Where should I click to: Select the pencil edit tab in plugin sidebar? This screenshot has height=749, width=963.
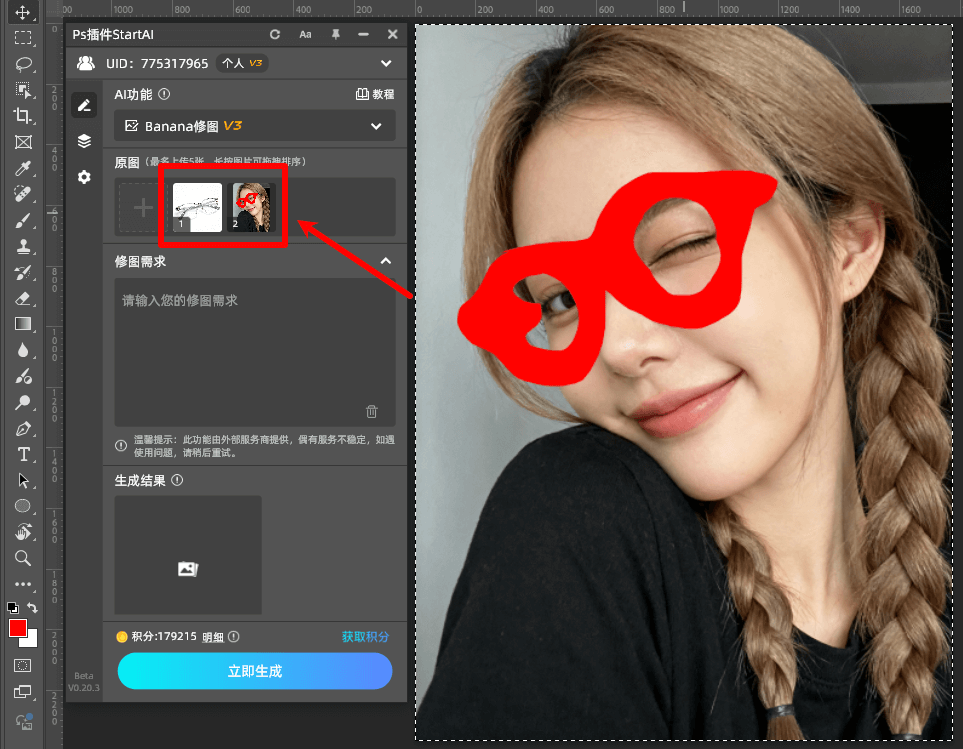(84, 105)
